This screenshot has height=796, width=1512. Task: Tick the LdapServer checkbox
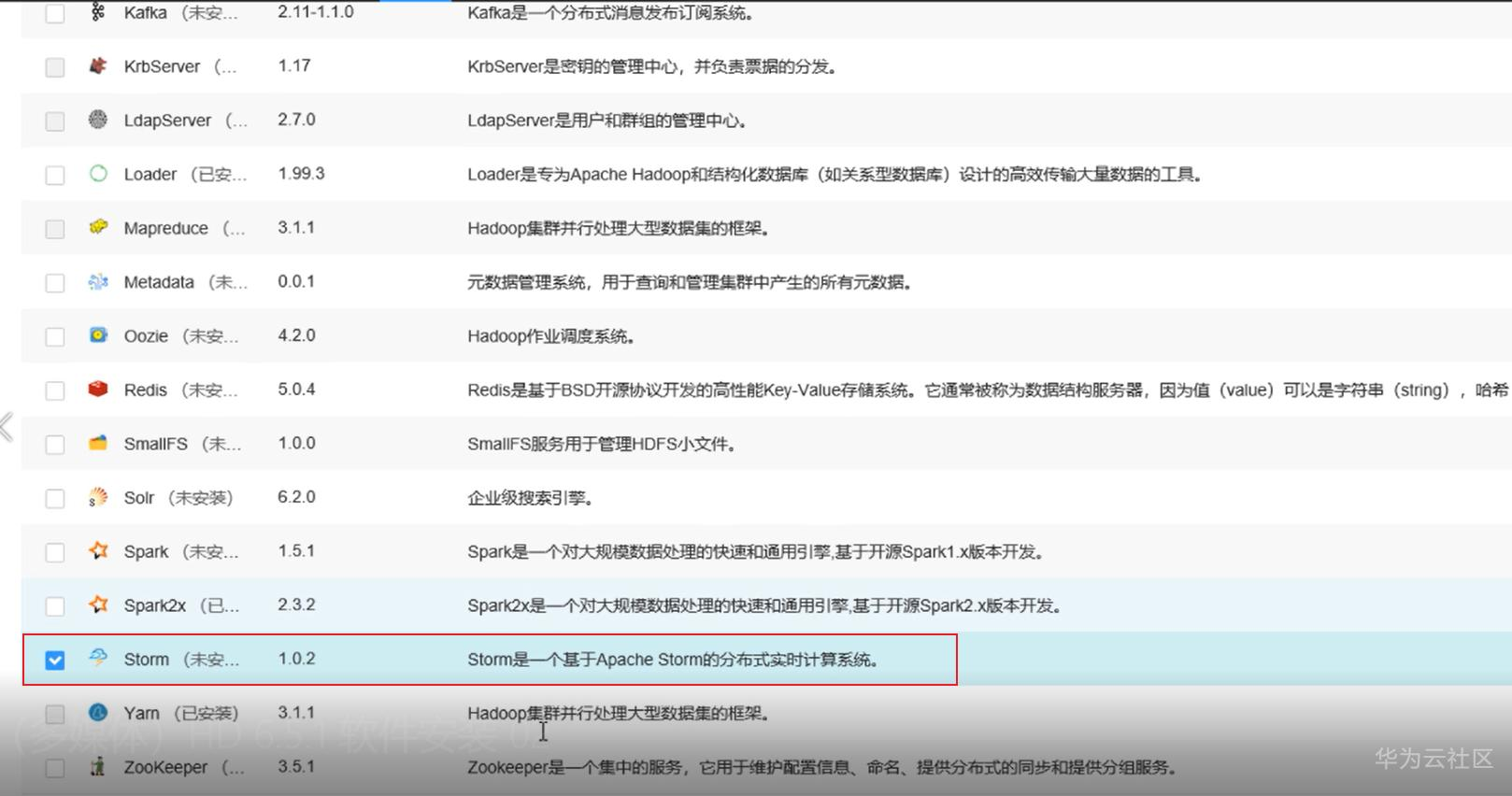pos(55,121)
